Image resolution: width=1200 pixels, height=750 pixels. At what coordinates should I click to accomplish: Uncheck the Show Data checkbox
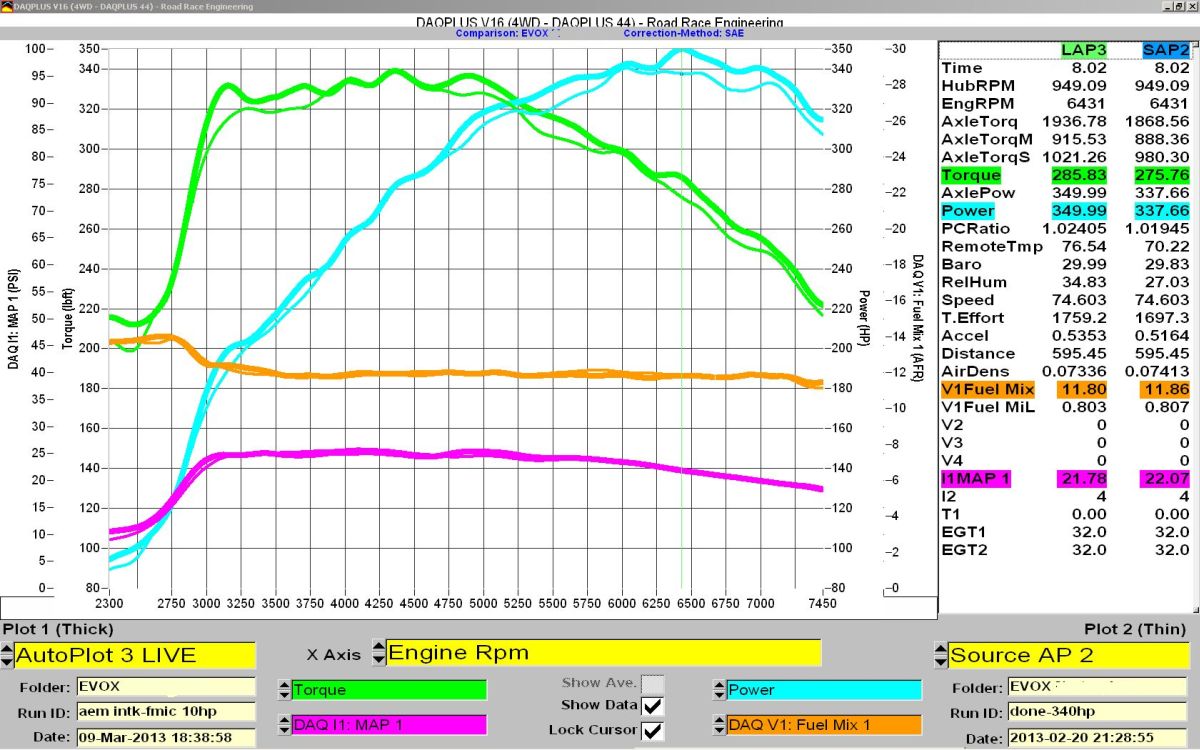(x=652, y=706)
